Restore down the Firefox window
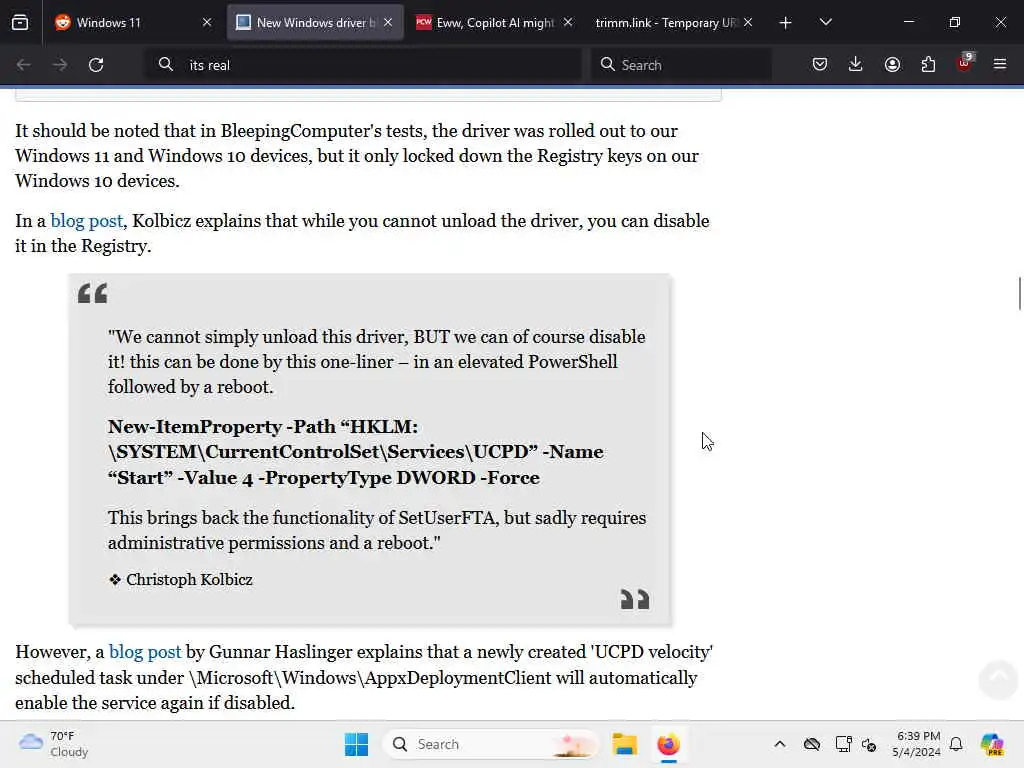 (x=955, y=22)
